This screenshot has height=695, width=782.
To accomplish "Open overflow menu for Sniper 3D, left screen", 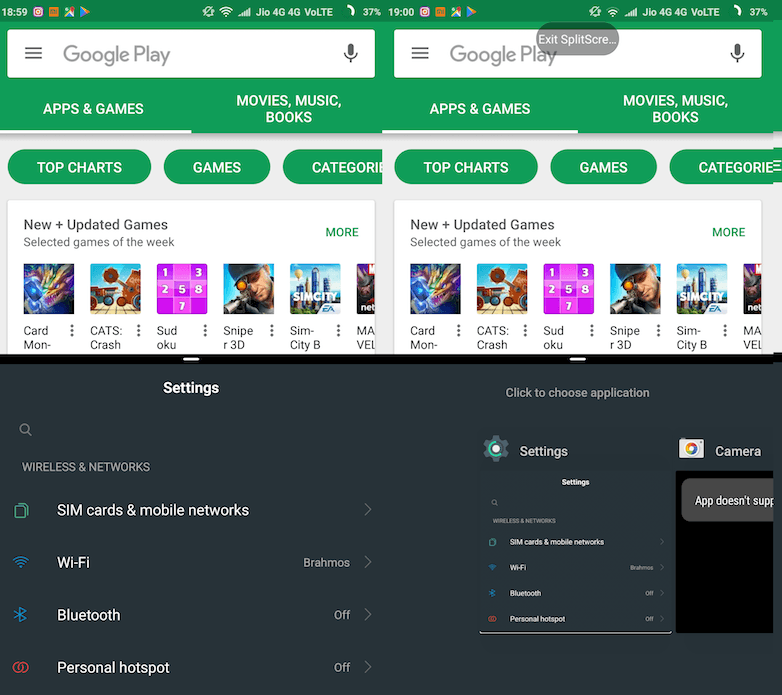I will (x=272, y=331).
